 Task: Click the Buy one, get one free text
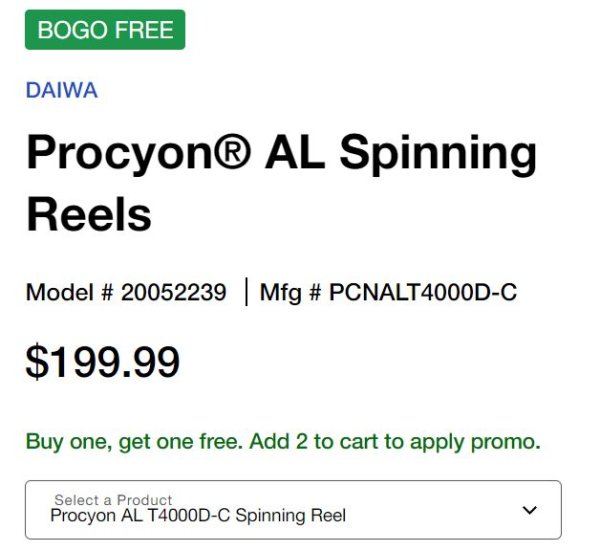tap(134, 442)
